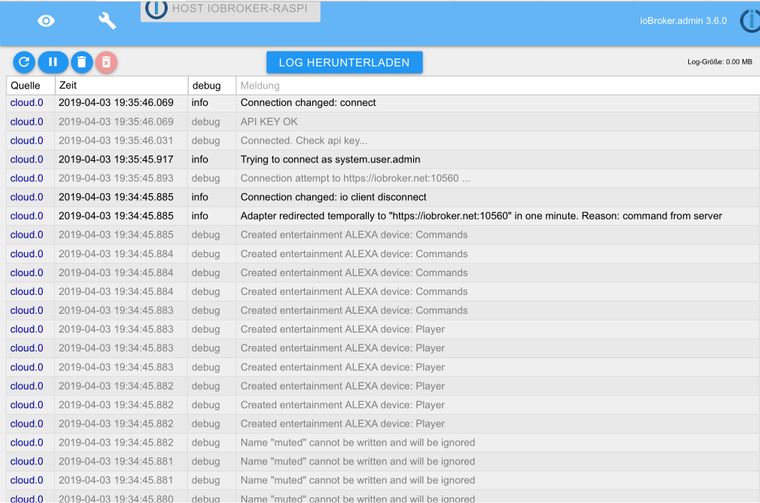
Task: Select "Connection attempt to https://iobroker.net:10560" message
Action: tap(355, 178)
